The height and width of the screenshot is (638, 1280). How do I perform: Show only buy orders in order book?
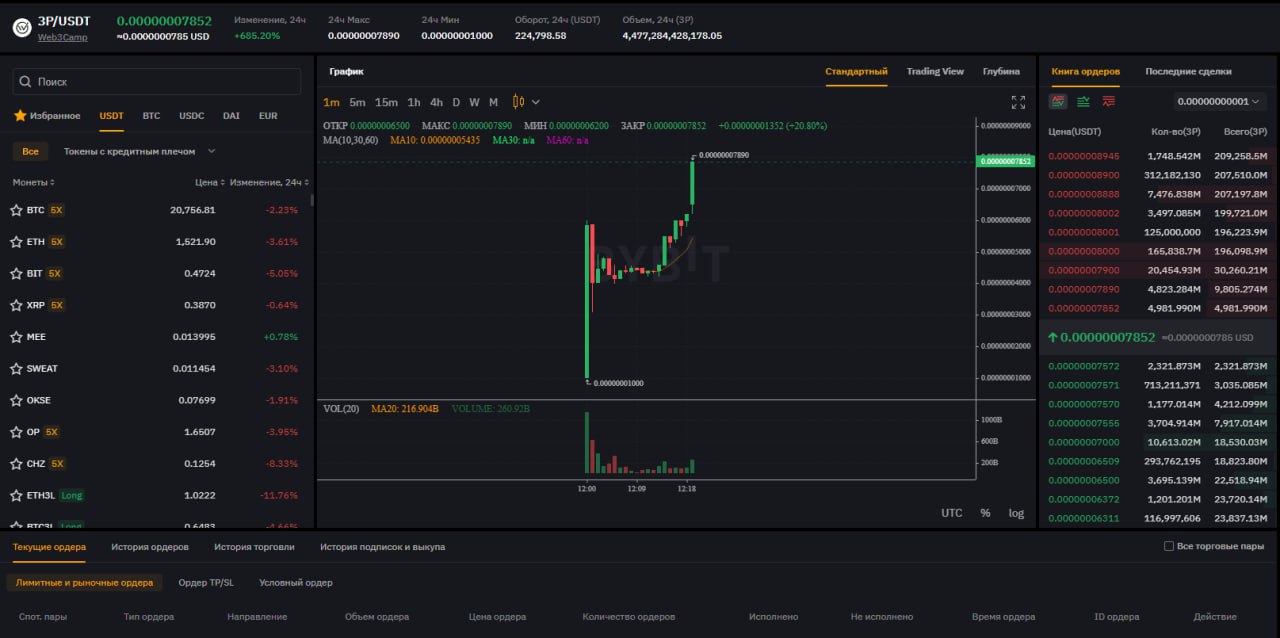(x=1083, y=101)
